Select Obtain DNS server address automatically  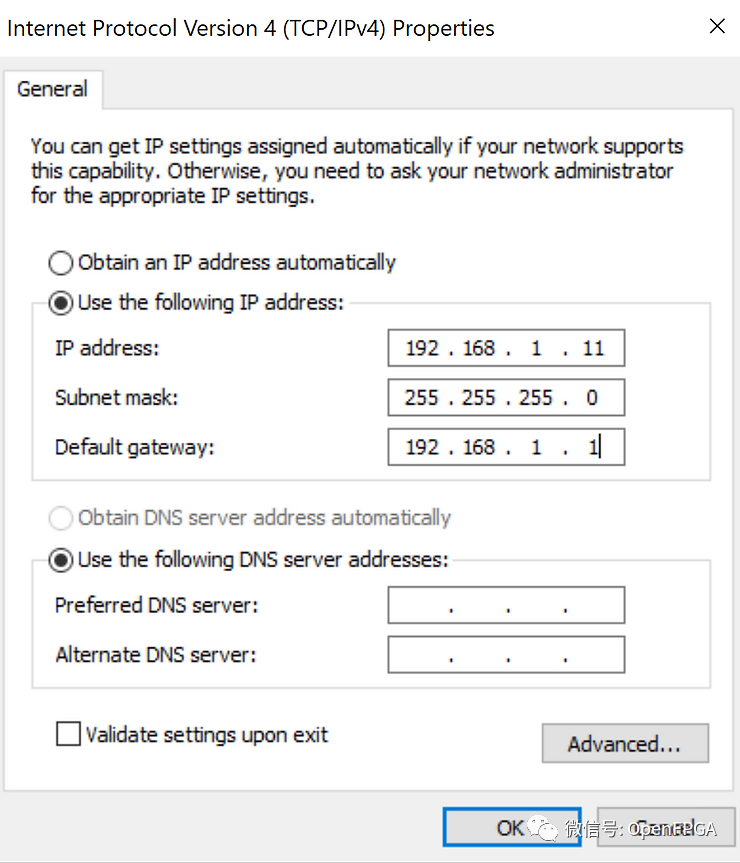[60, 518]
